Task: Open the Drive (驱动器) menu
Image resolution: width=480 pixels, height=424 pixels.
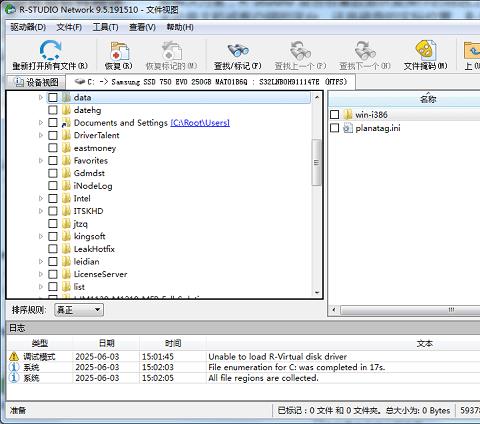Action: 28,27
